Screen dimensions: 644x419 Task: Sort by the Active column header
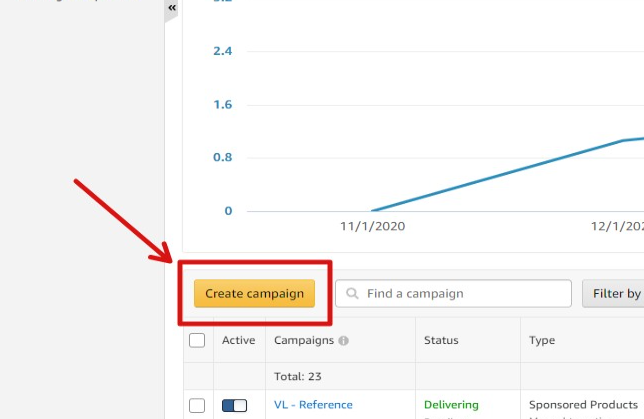pos(239,340)
